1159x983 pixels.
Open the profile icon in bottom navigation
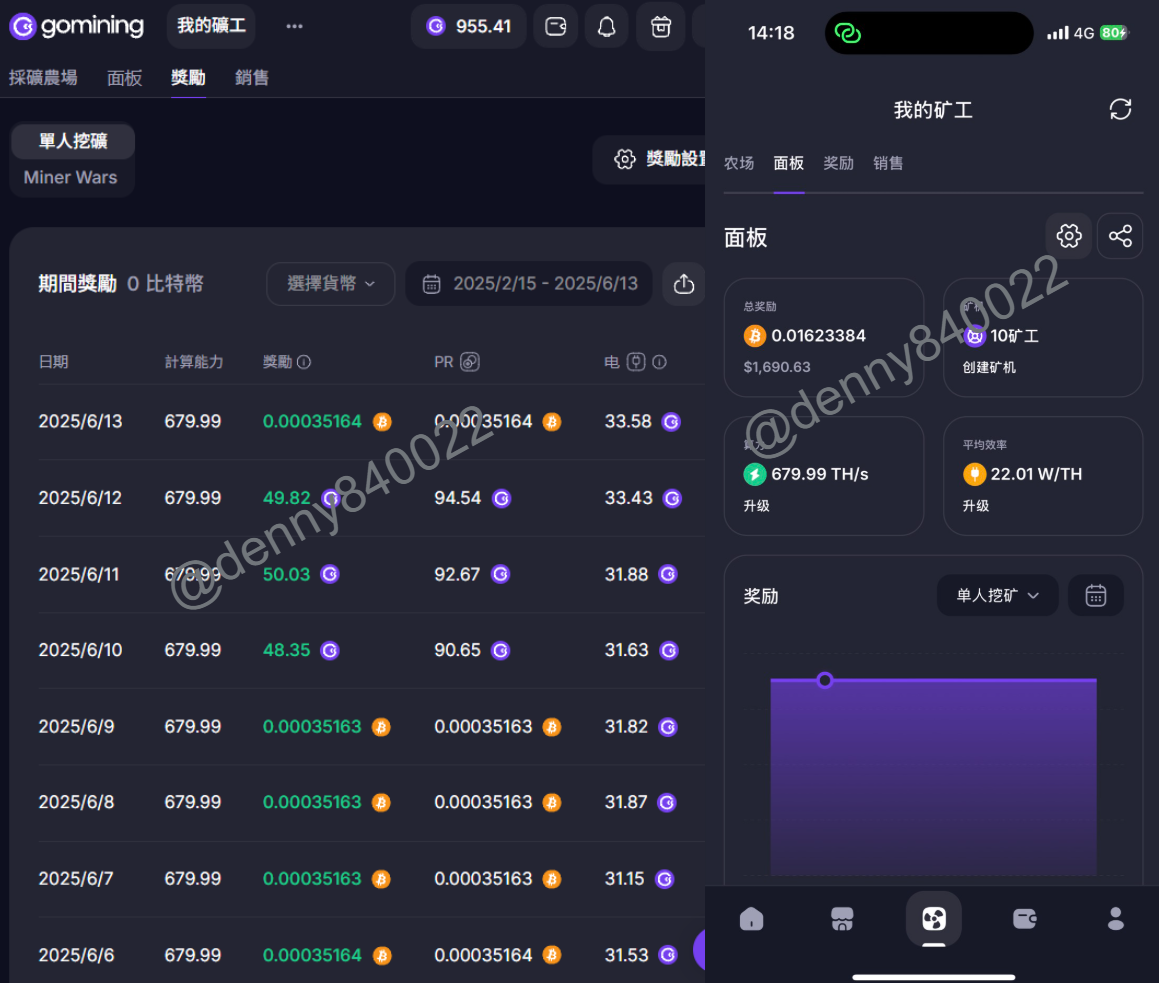(1116, 919)
